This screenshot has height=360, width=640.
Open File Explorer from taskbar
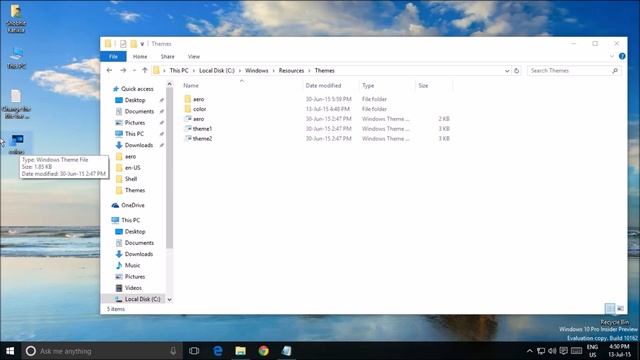click(240, 351)
